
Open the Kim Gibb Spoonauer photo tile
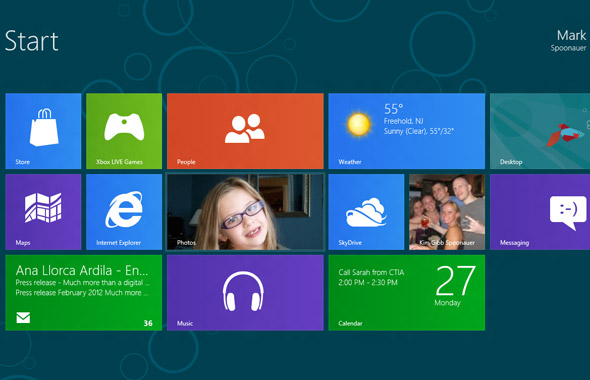coord(447,212)
